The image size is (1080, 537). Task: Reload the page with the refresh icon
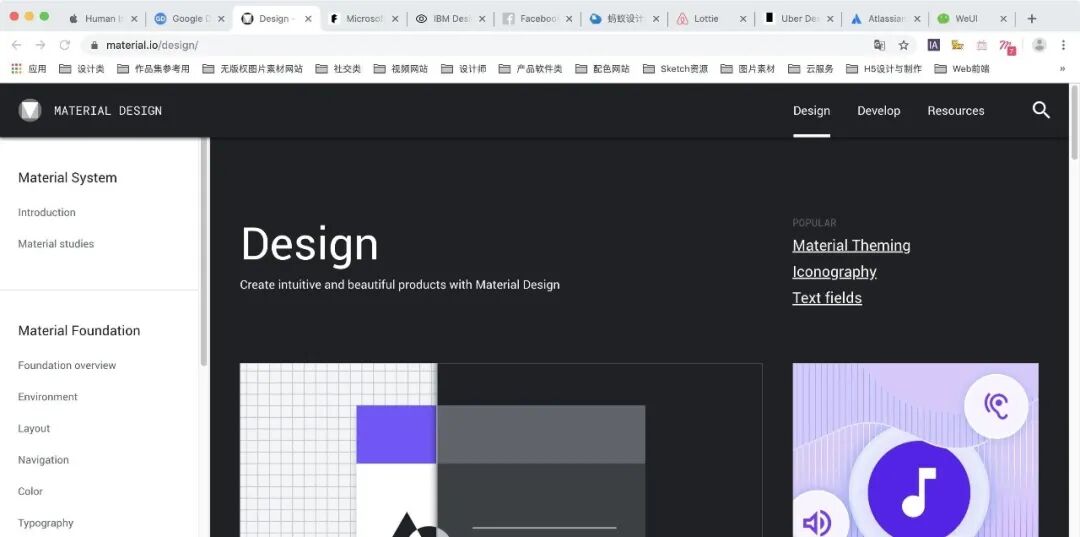click(65, 45)
